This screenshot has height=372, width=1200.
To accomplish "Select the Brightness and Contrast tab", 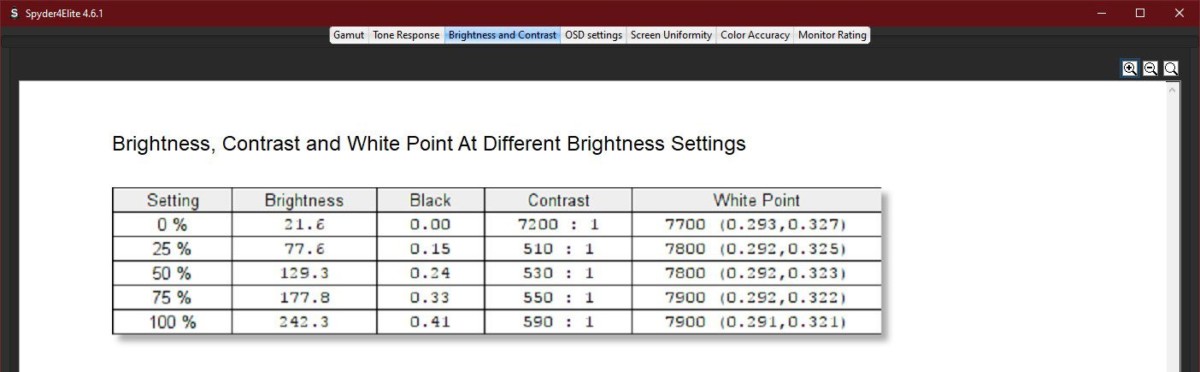I will (x=502, y=35).
